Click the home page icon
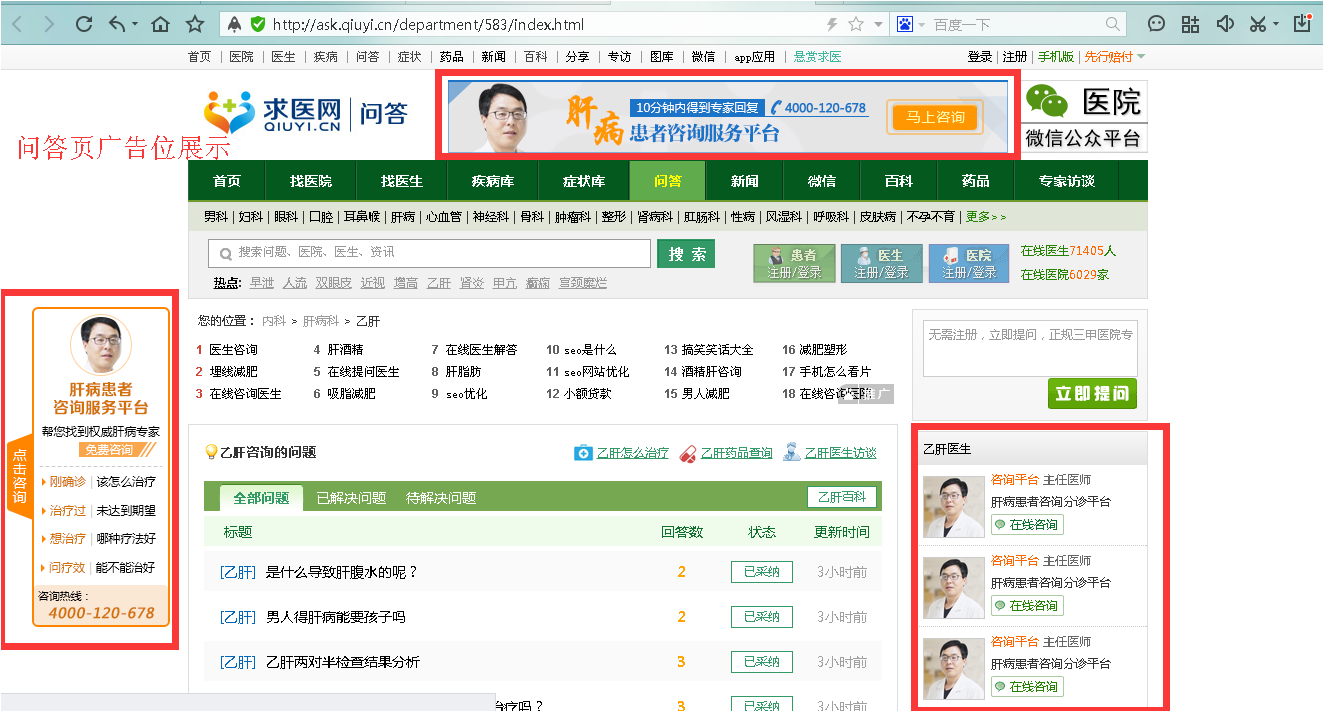The image size is (1324, 712). (160, 24)
